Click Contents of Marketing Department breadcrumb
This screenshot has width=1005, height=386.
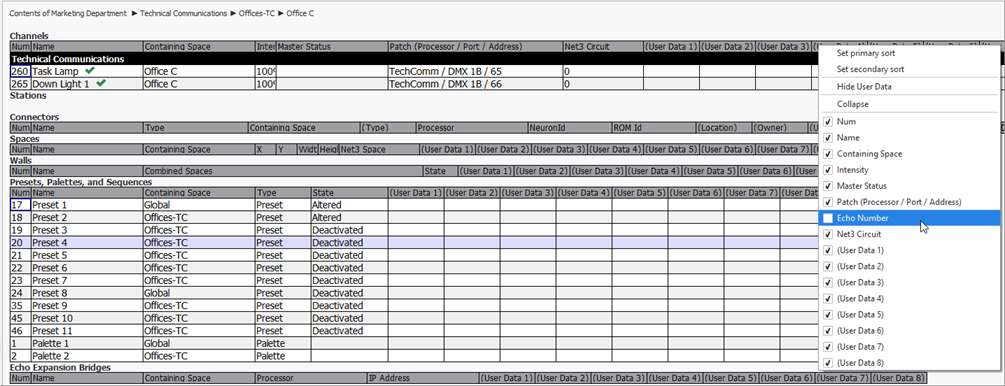(68, 13)
